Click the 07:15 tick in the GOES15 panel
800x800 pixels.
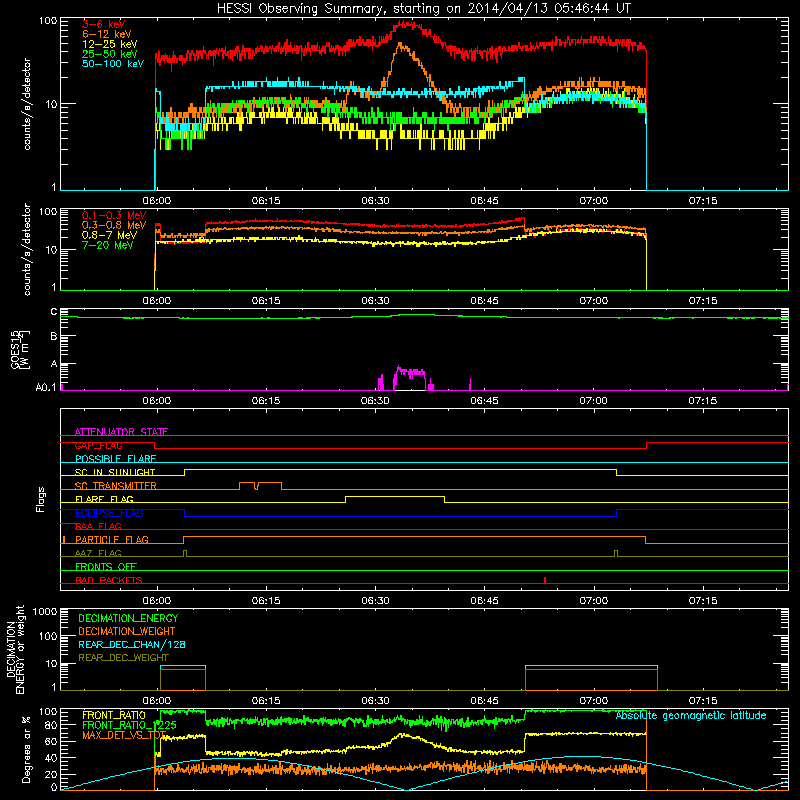point(703,401)
